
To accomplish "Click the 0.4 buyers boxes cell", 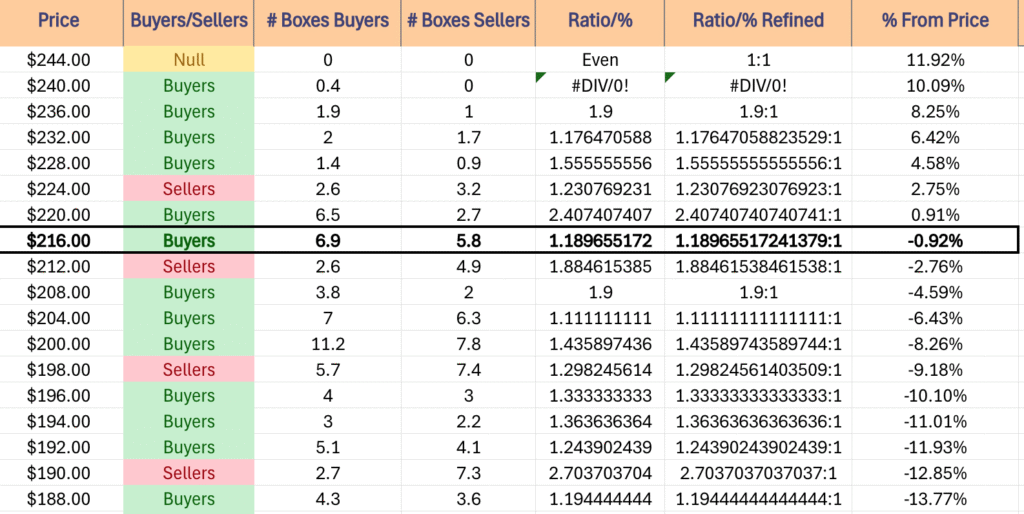I will [327, 86].
